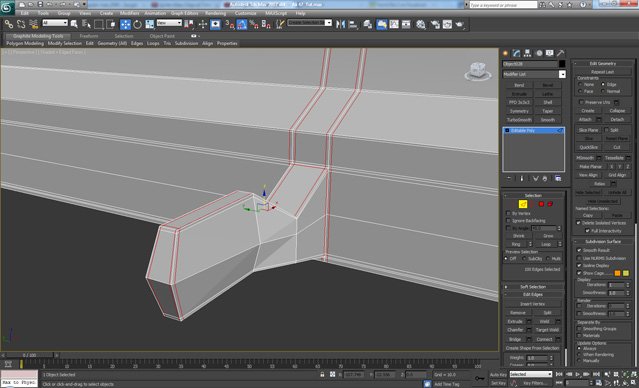
Task: Open the Hierarchy command panel tab
Action: (527, 53)
